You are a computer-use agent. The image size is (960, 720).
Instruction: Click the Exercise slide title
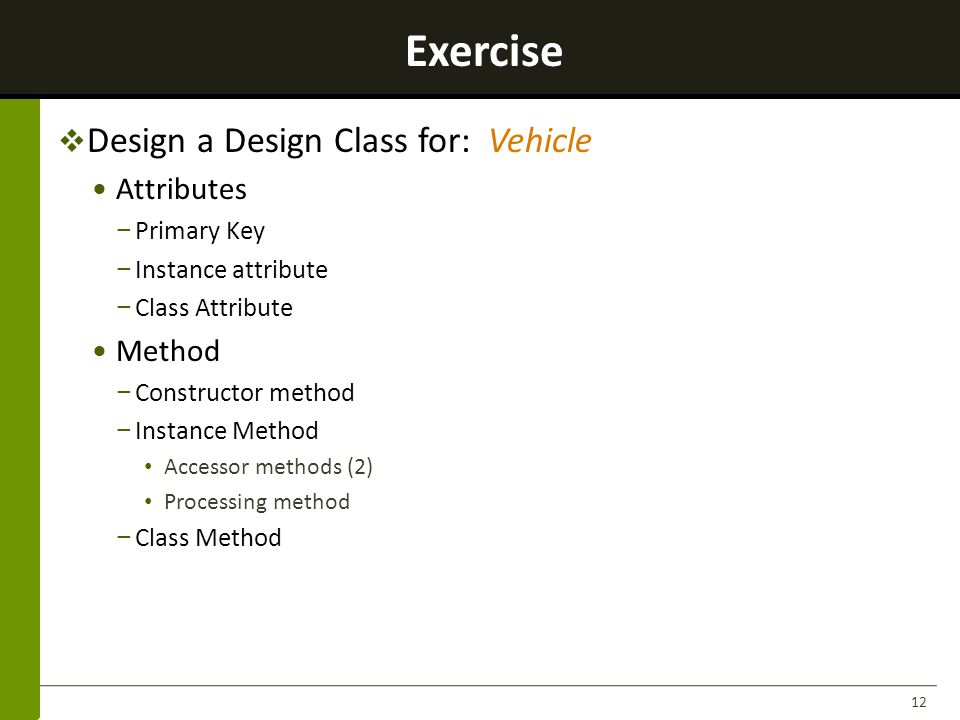coord(484,51)
